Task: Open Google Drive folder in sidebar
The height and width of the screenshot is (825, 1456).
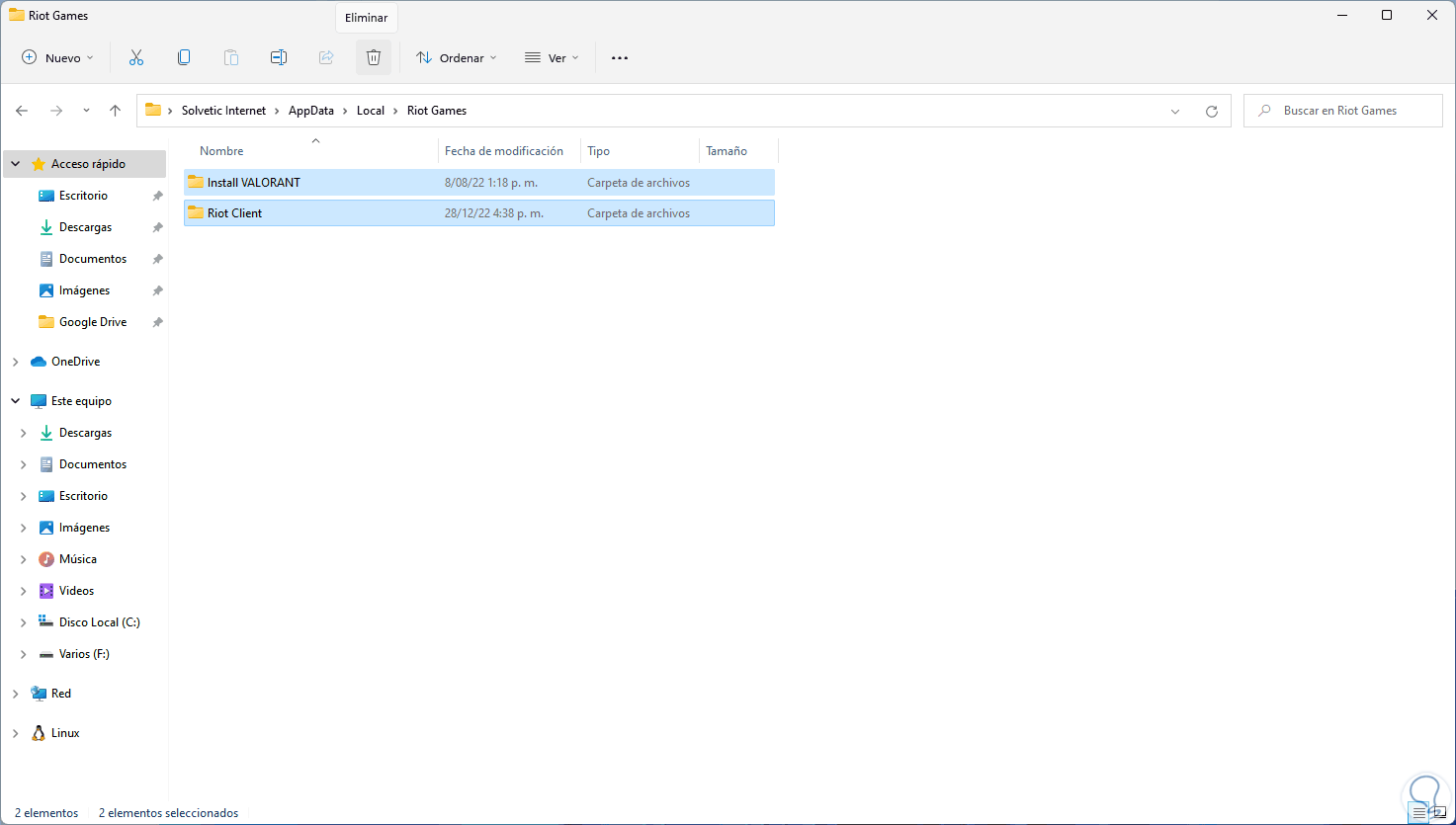Action: [x=92, y=322]
